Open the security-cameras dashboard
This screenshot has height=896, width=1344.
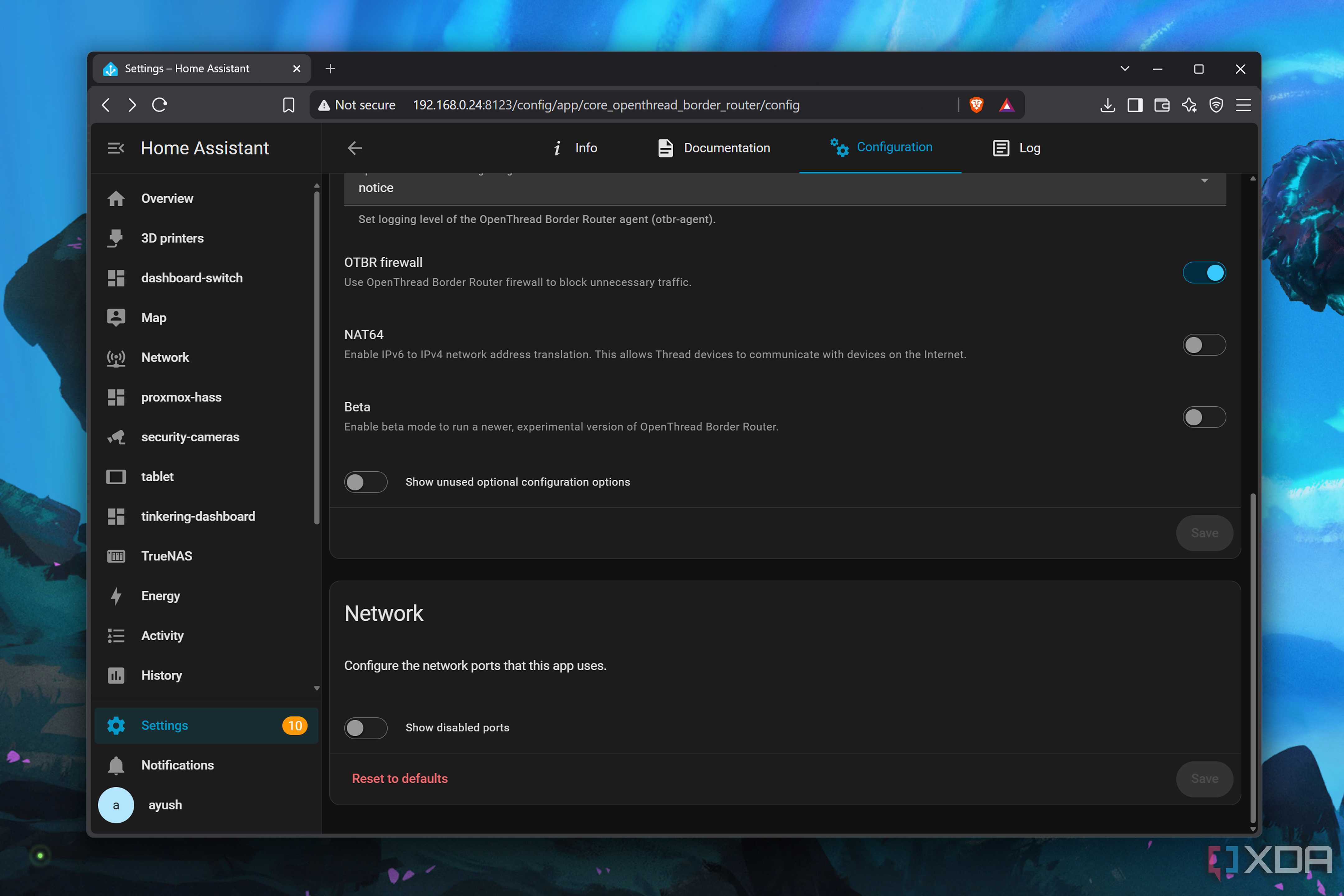[x=206, y=436]
